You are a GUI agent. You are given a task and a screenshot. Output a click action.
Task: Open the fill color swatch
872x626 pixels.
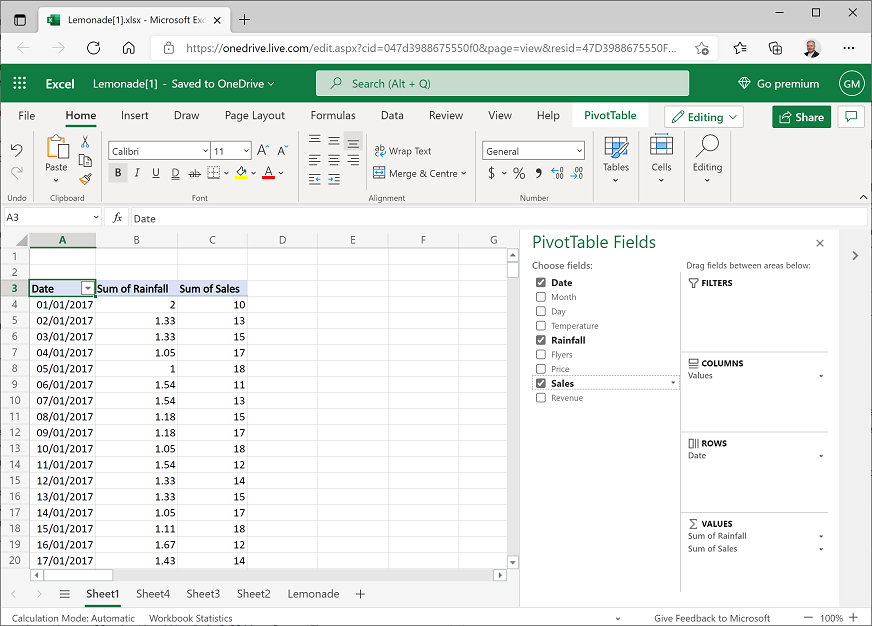243,172
